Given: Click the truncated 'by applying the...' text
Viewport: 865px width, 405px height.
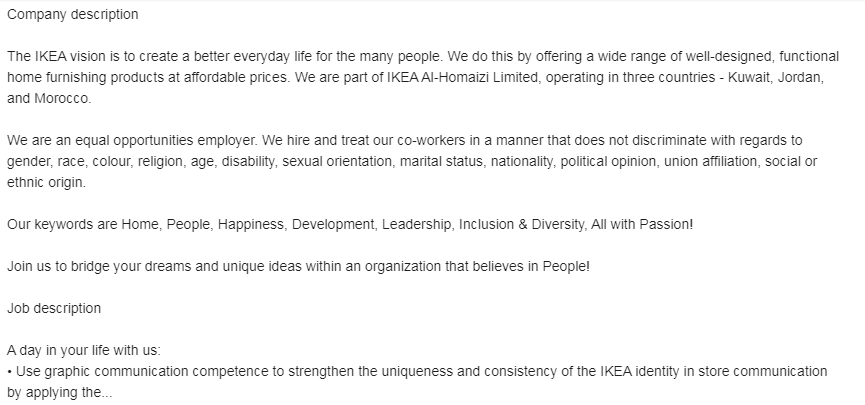Looking at the screenshot, I should tap(60, 392).
